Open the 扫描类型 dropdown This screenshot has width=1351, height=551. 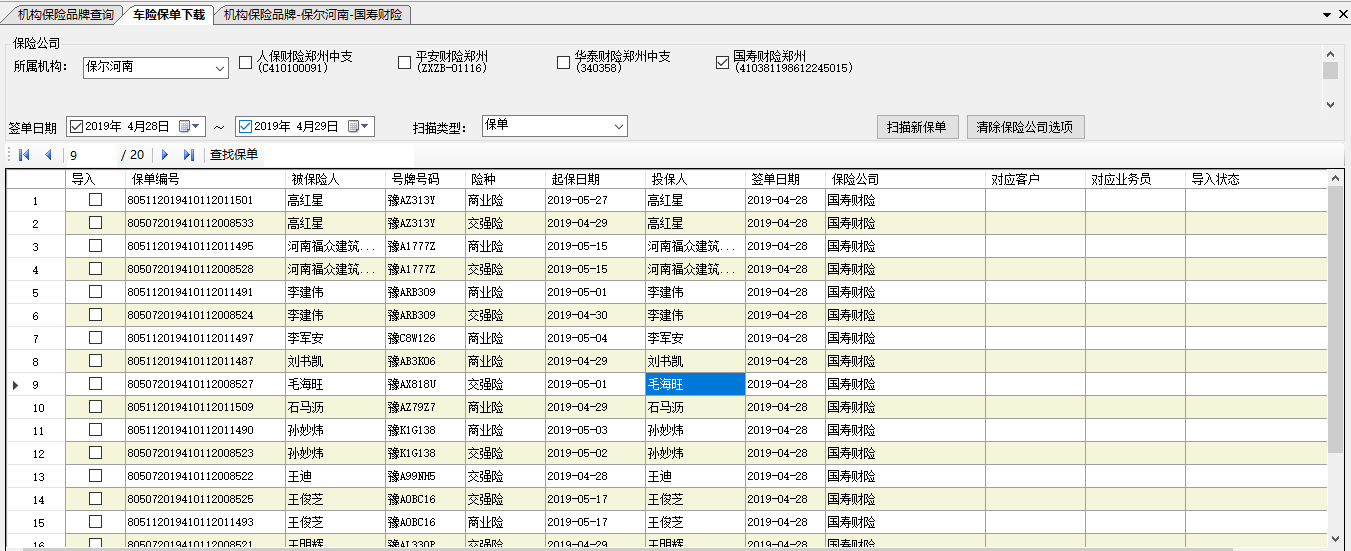(619, 126)
